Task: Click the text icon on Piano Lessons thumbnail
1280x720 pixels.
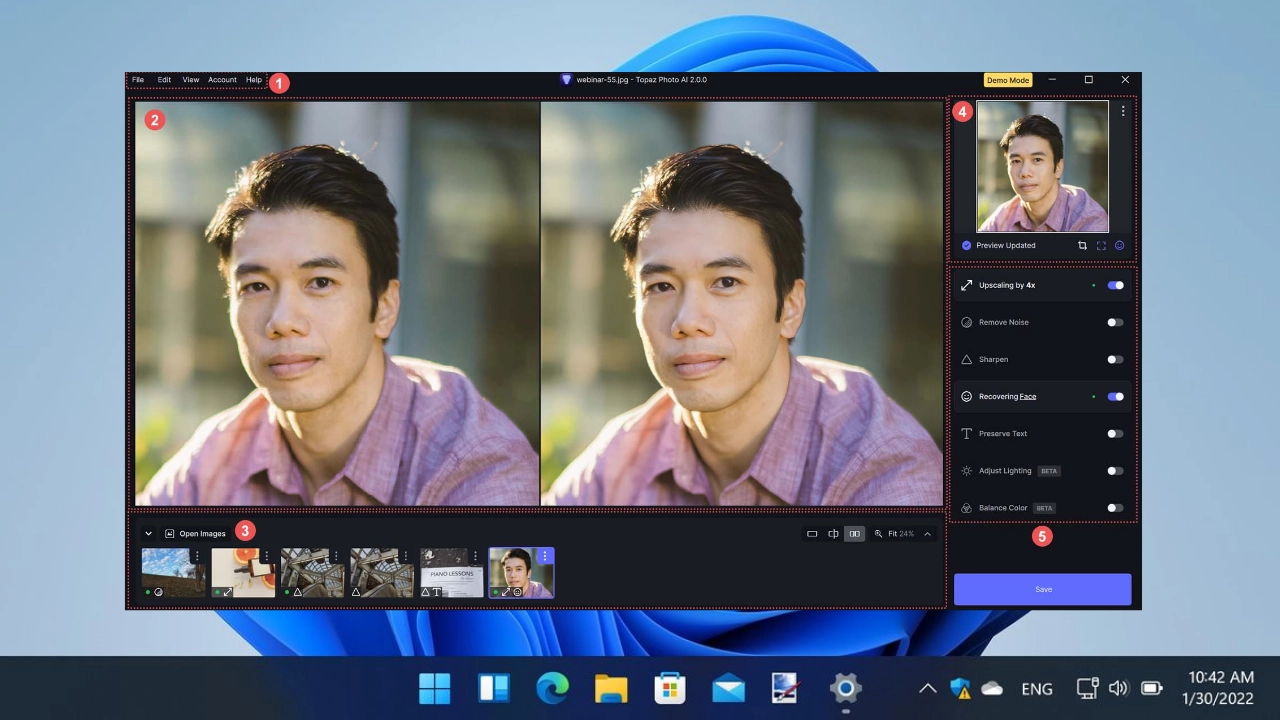Action: [x=437, y=592]
